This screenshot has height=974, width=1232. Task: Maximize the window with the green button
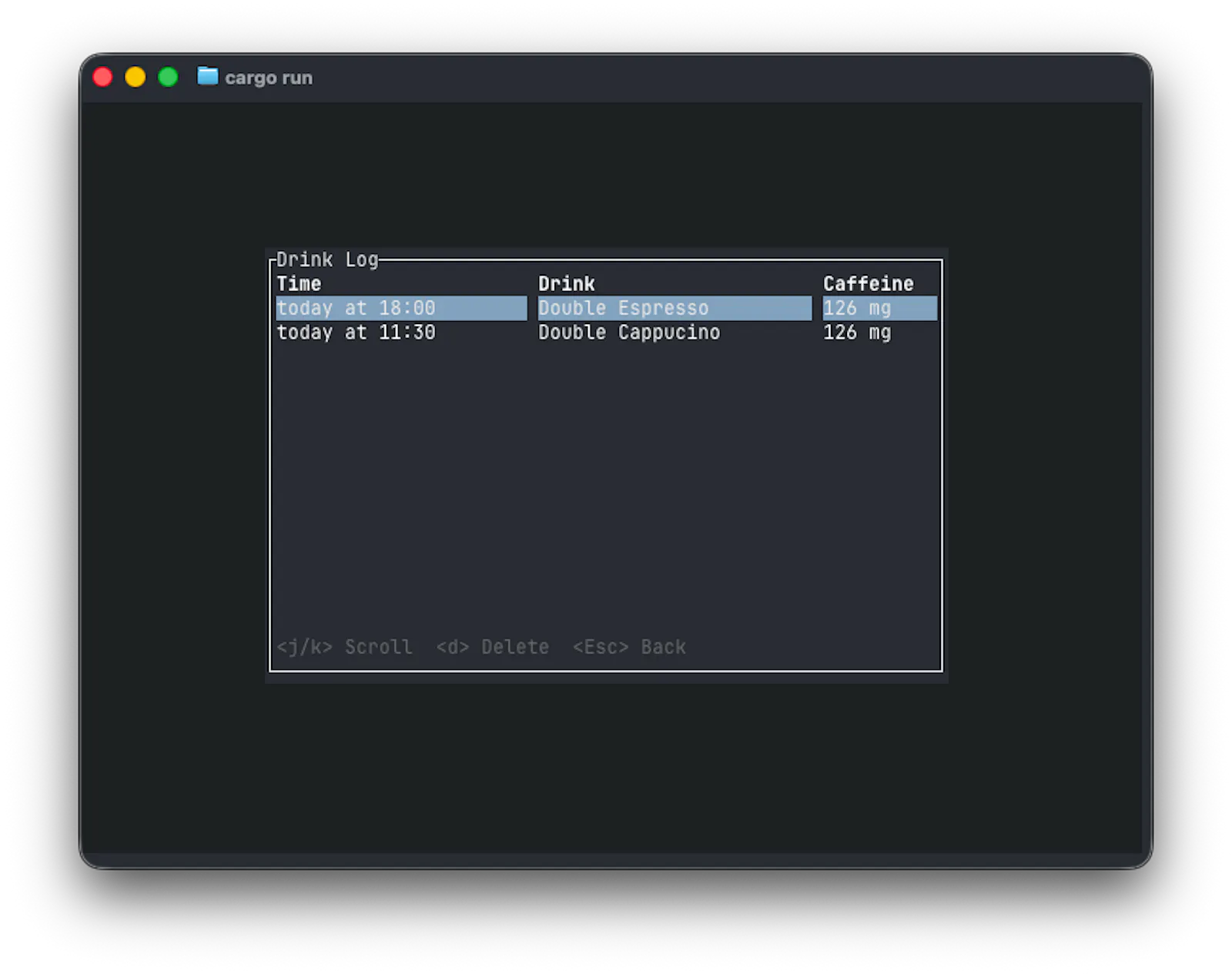pyautogui.click(x=168, y=77)
